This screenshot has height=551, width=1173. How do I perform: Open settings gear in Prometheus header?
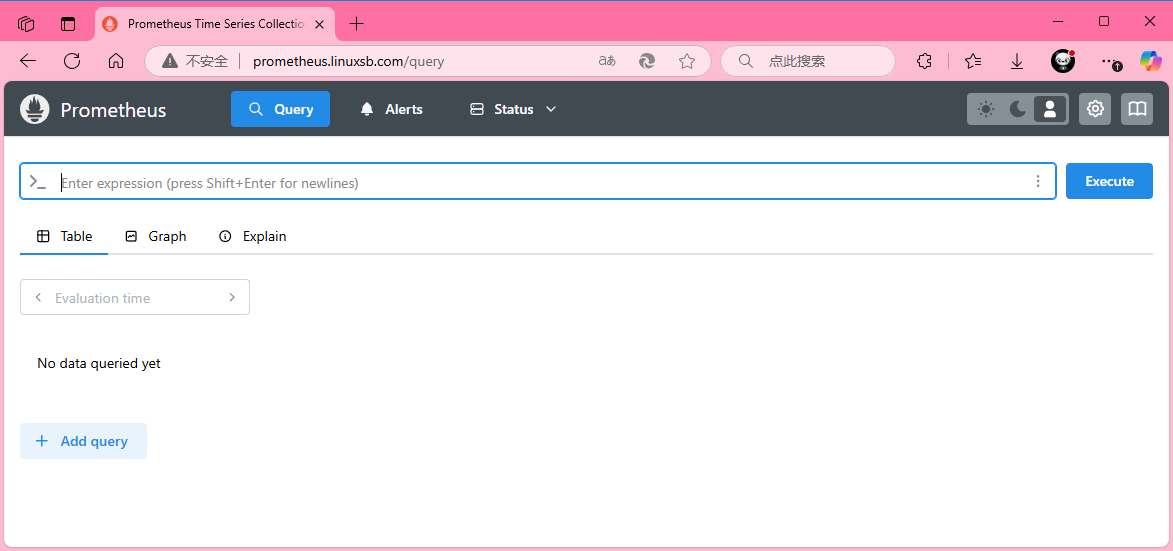1095,109
